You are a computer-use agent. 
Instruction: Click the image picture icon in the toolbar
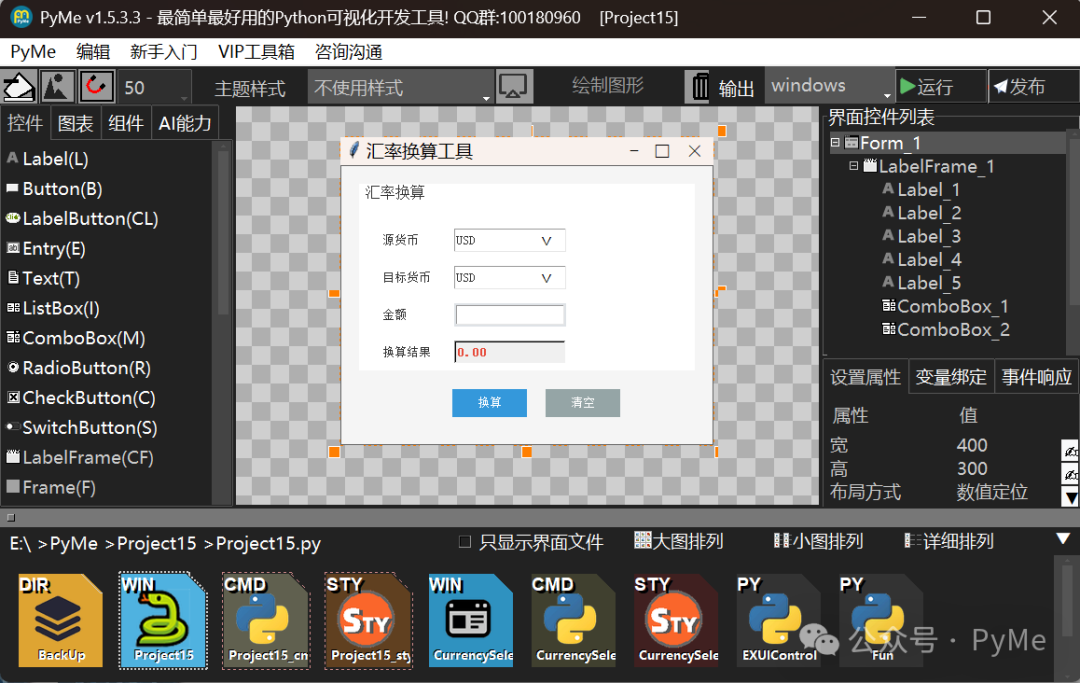58,87
